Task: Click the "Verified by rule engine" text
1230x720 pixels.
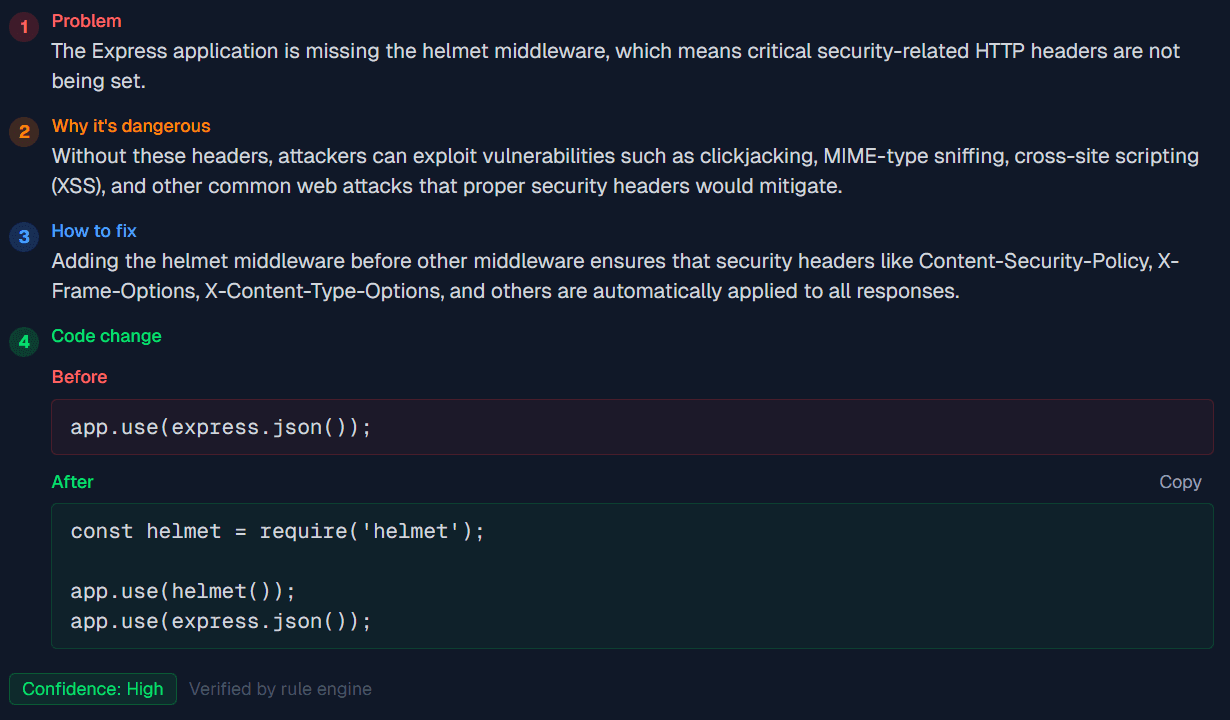Action: [280, 689]
